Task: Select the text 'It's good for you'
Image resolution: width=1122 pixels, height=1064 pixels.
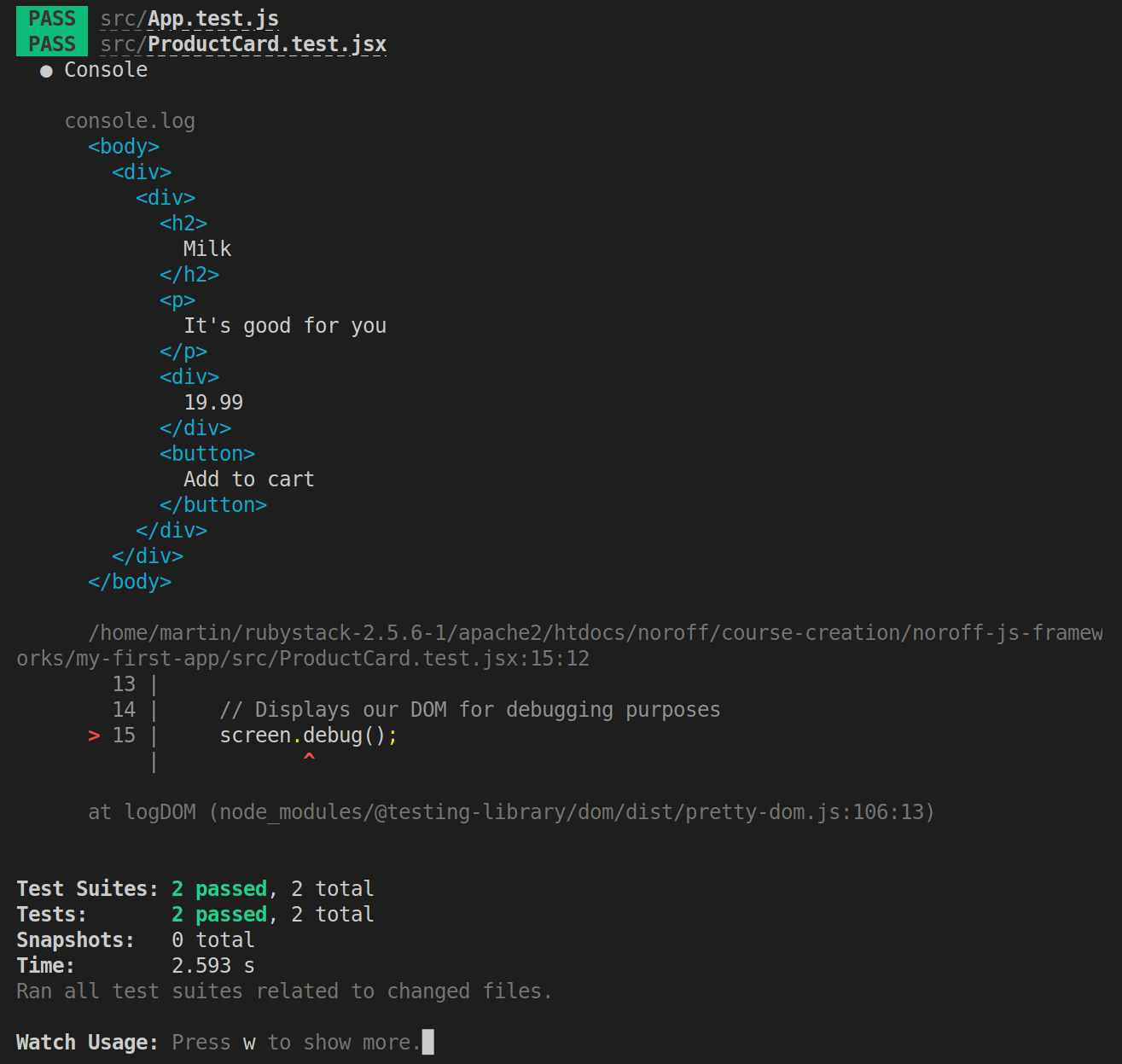Action: point(285,326)
